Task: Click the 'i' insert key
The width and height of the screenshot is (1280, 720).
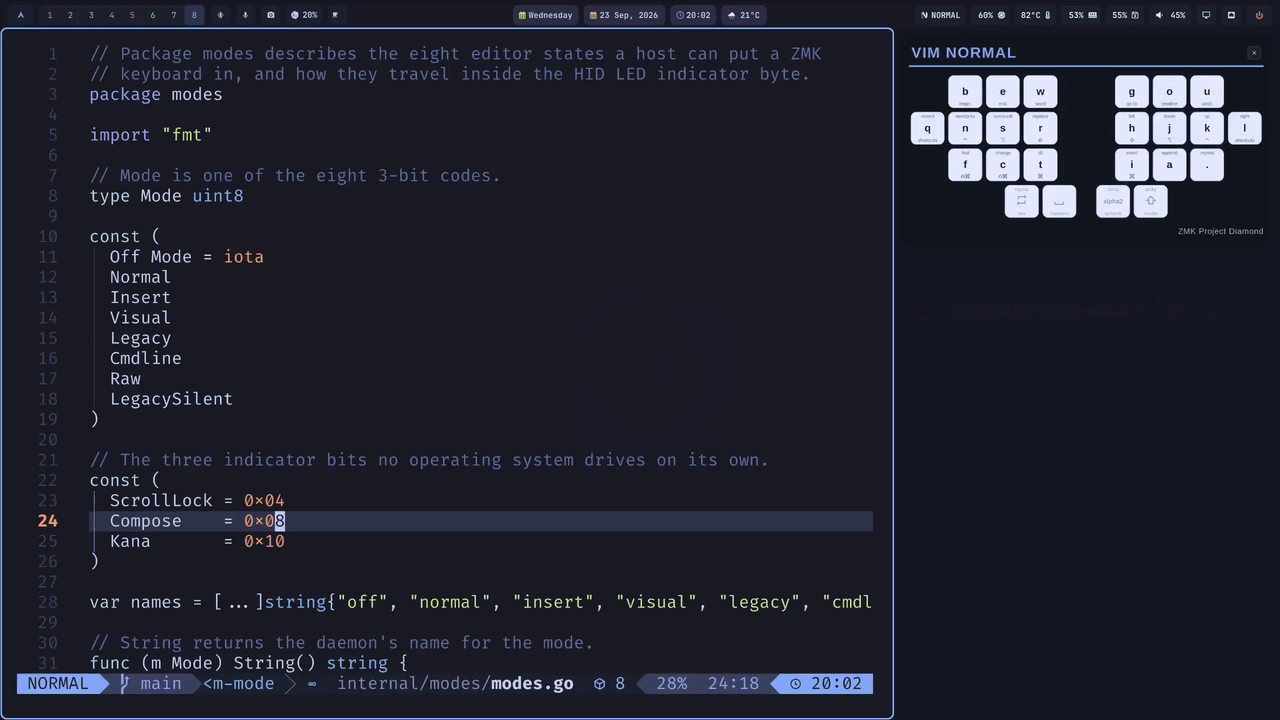Action: pos(1132,165)
